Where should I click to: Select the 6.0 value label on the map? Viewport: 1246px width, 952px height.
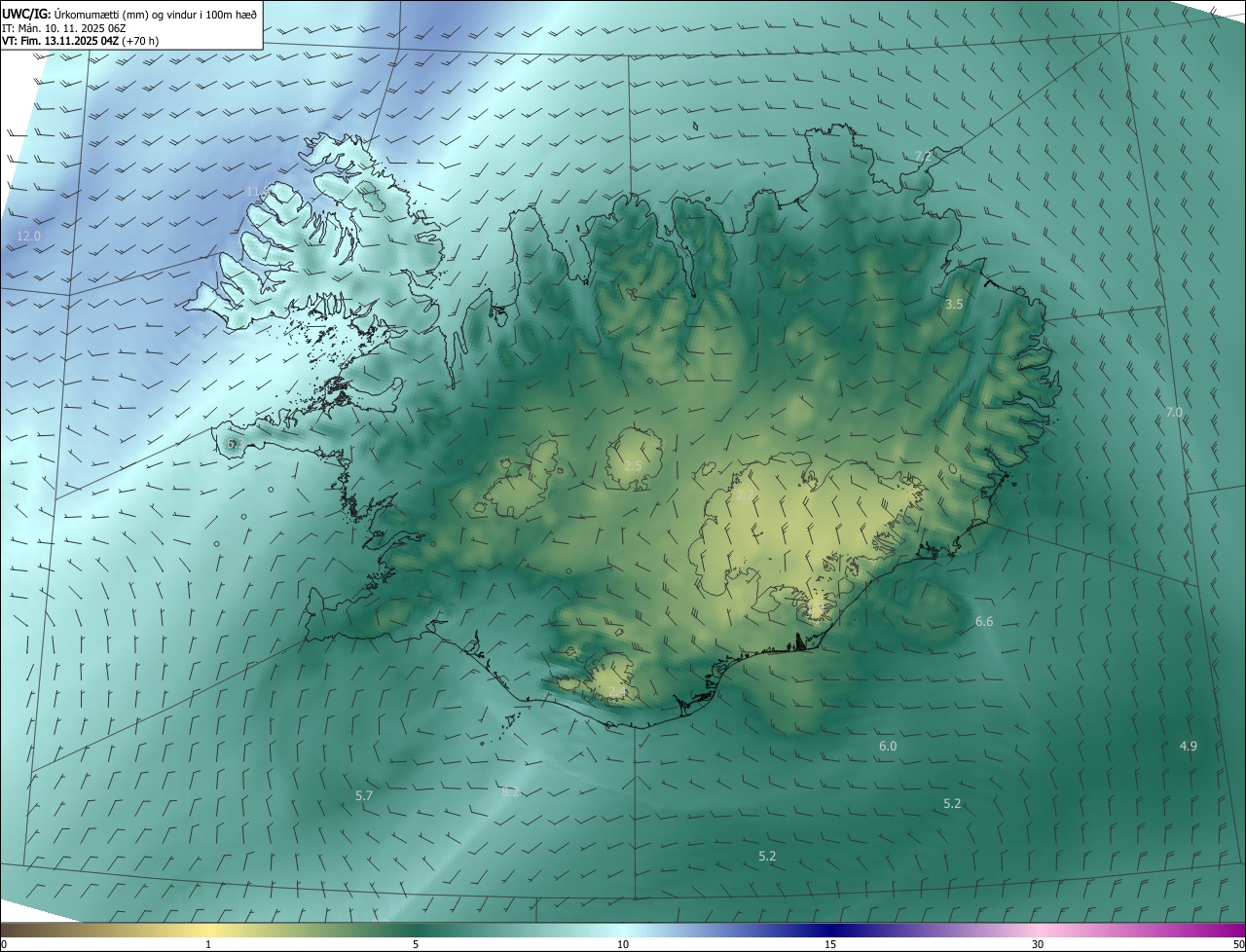pyautogui.click(x=888, y=747)
